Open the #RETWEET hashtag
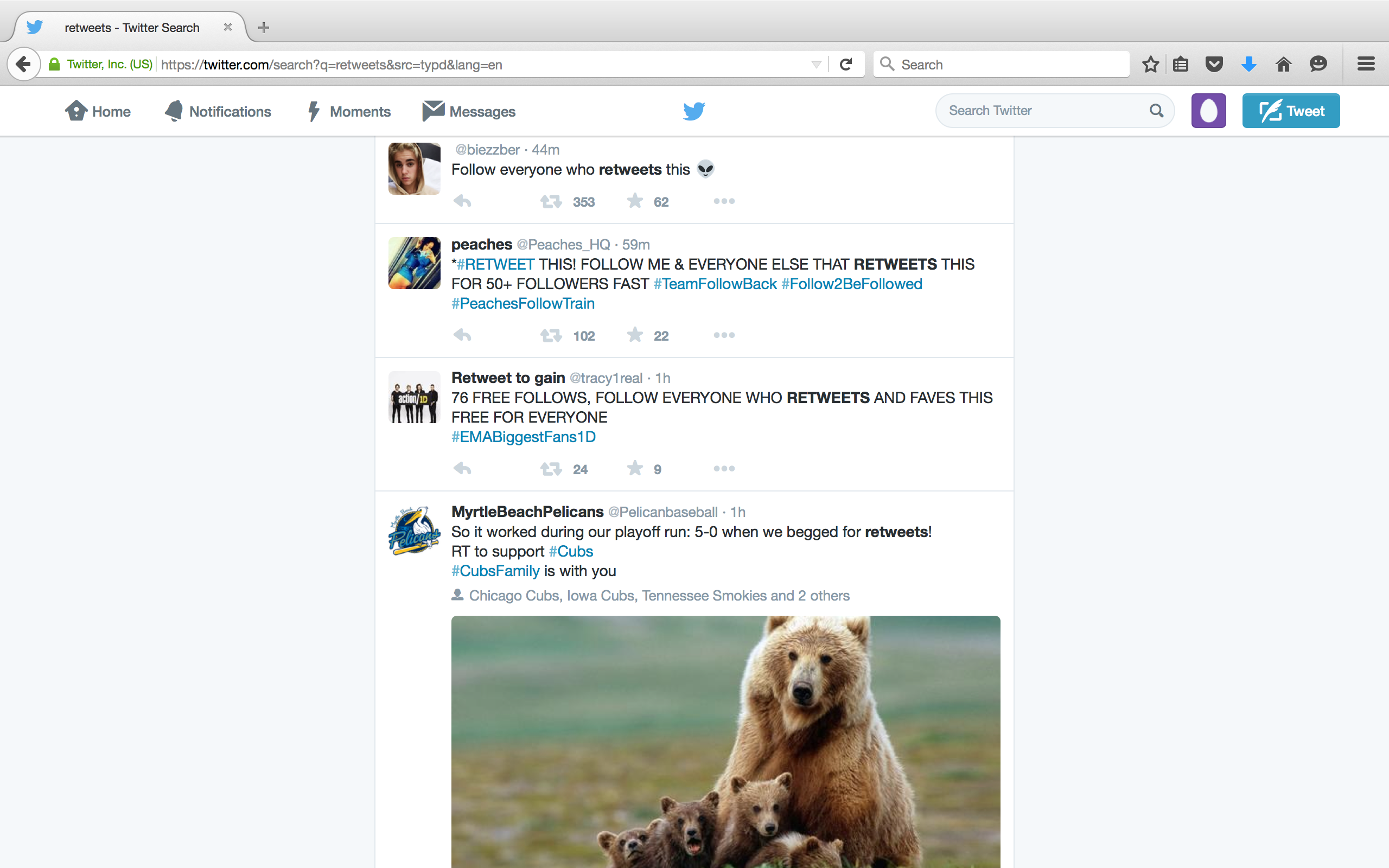Image resolution: width=1389 pixels, height=868 pixels. 495,264
